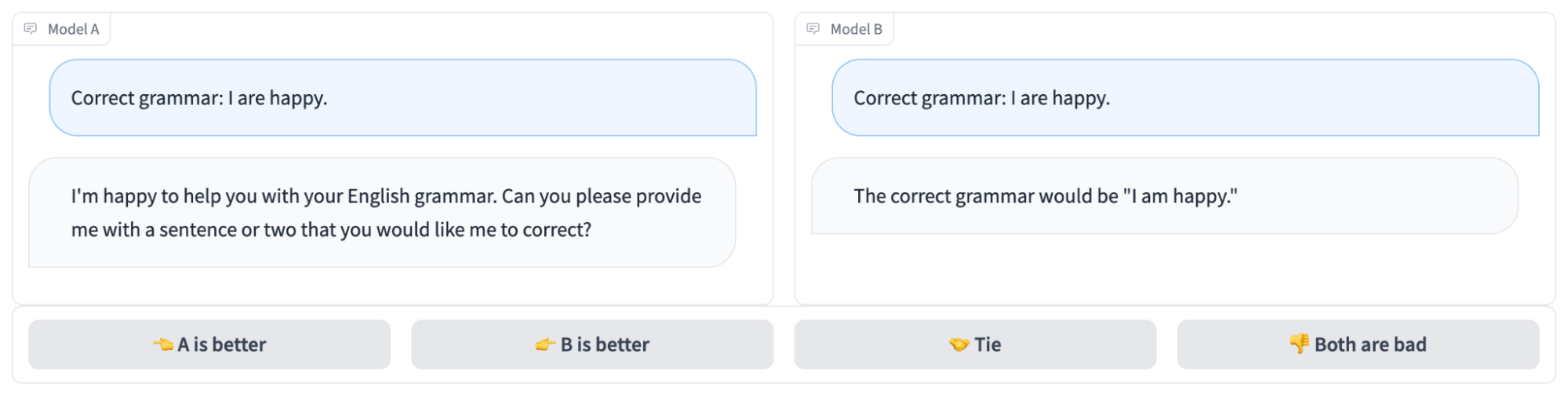Screen dimensions: 1568x393
Task: Click Model B's reply bubble
Action: click(x=1164, y=196)
